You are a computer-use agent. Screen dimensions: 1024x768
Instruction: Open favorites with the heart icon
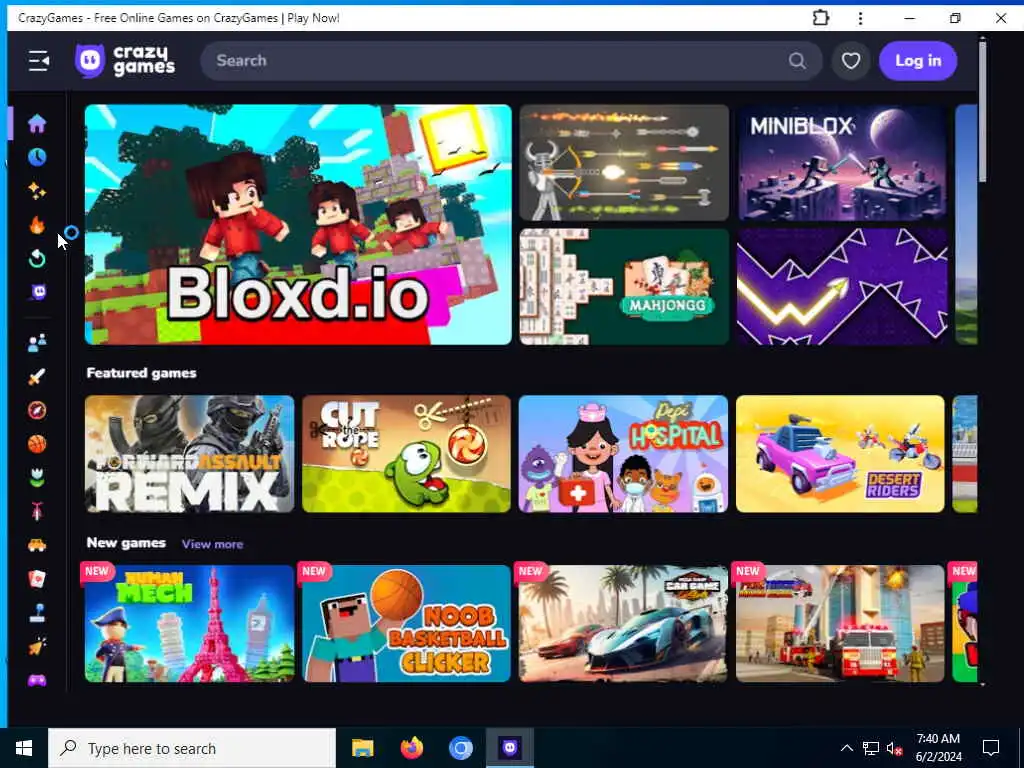850,61
